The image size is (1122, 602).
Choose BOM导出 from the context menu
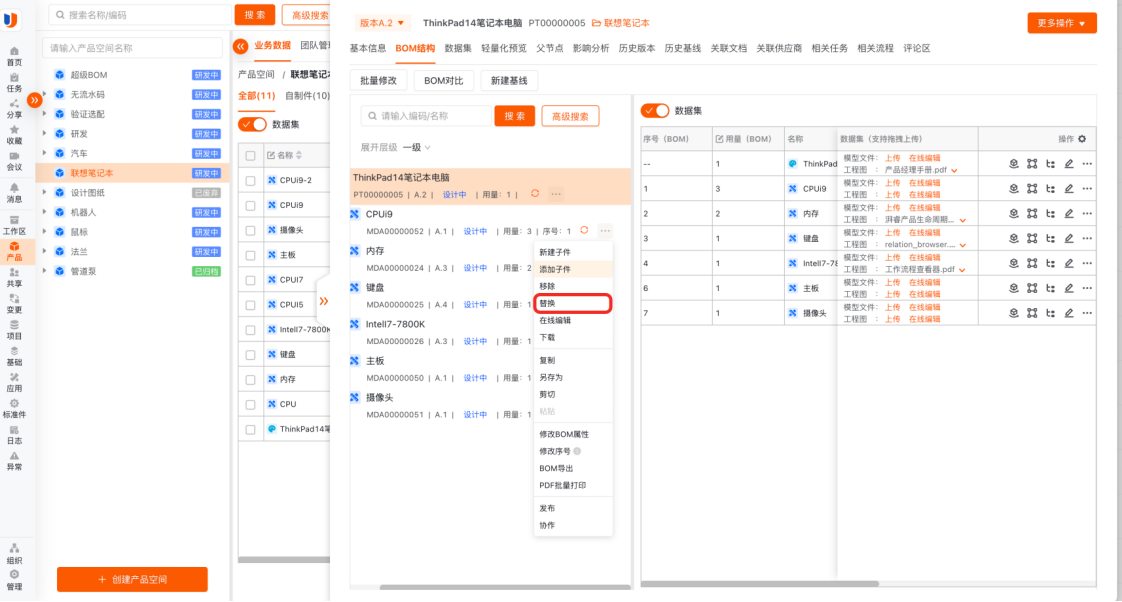(572, 468)
